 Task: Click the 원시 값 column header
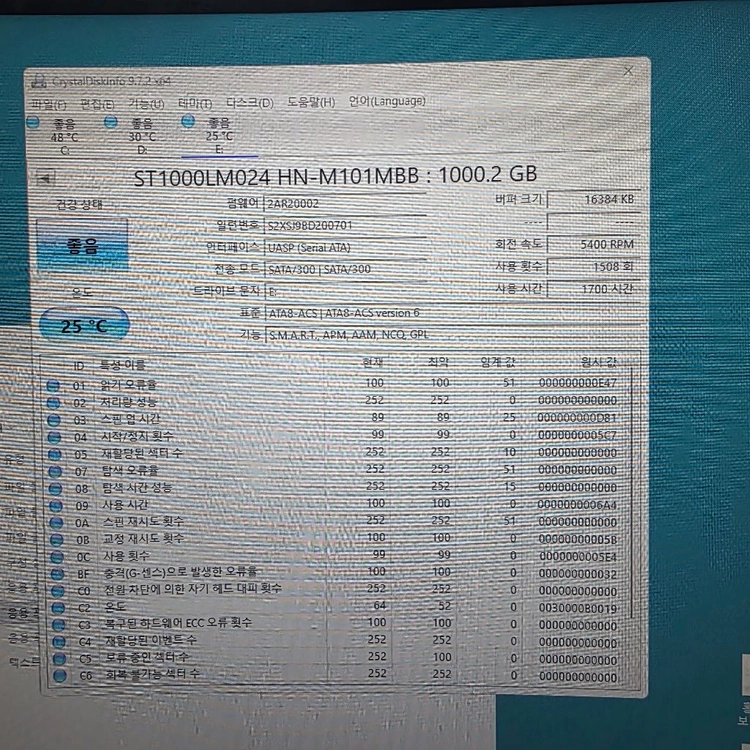pos(598,362)
